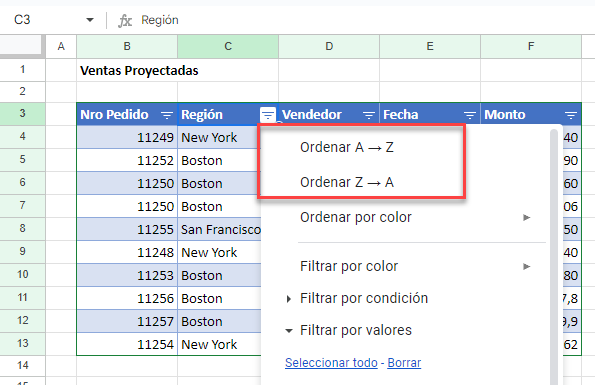Select column F header

[x=531, y=47]
